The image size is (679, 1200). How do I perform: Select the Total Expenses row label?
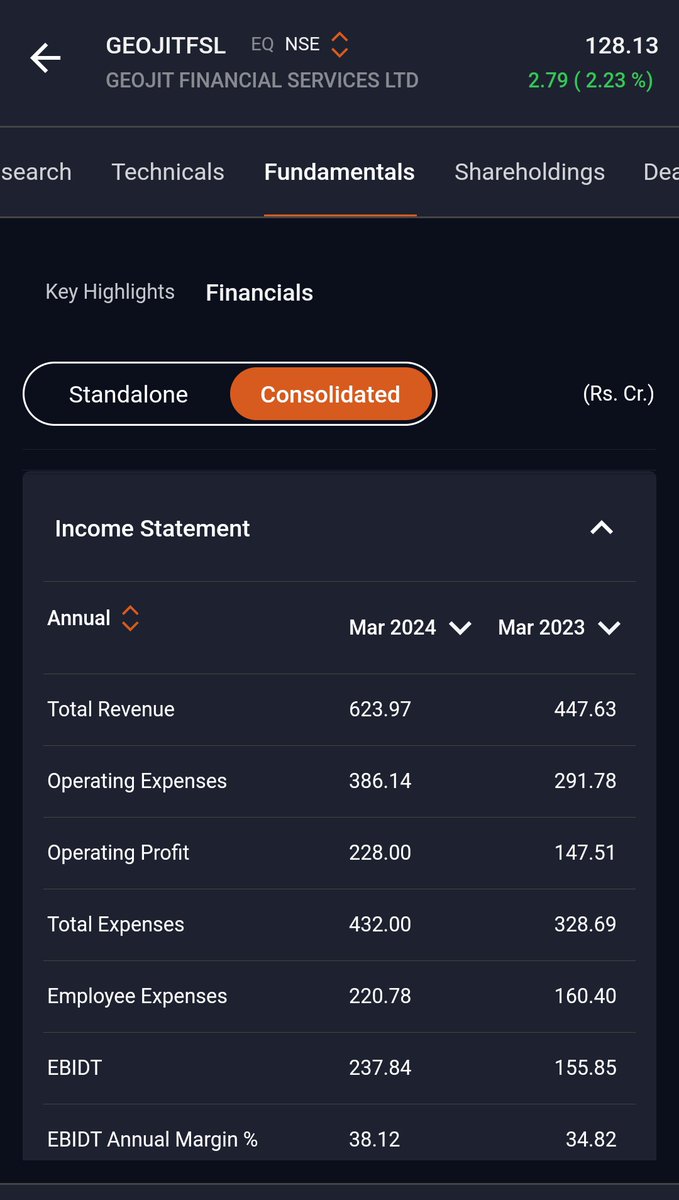coord(116,925)
